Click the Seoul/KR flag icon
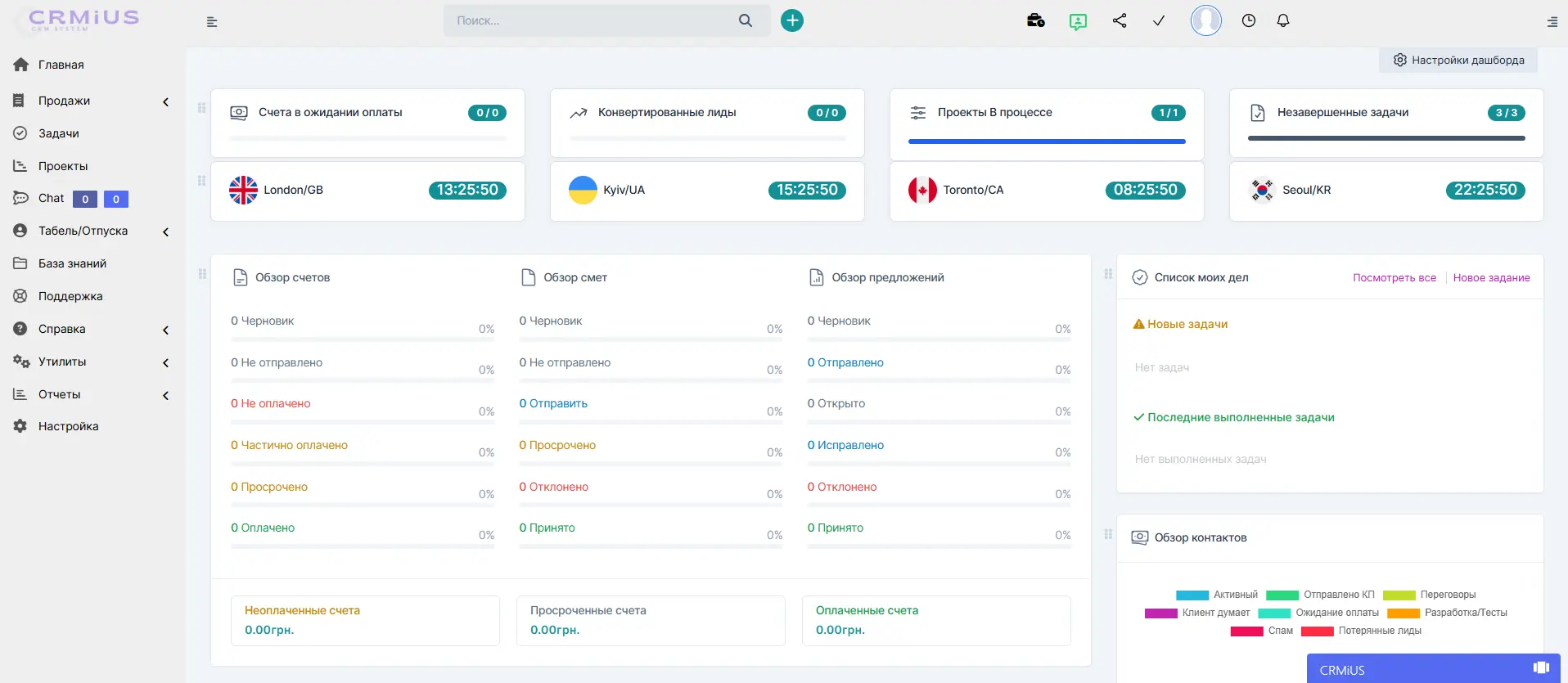Screen dimensions: 1568x683 coord(1262,190)
